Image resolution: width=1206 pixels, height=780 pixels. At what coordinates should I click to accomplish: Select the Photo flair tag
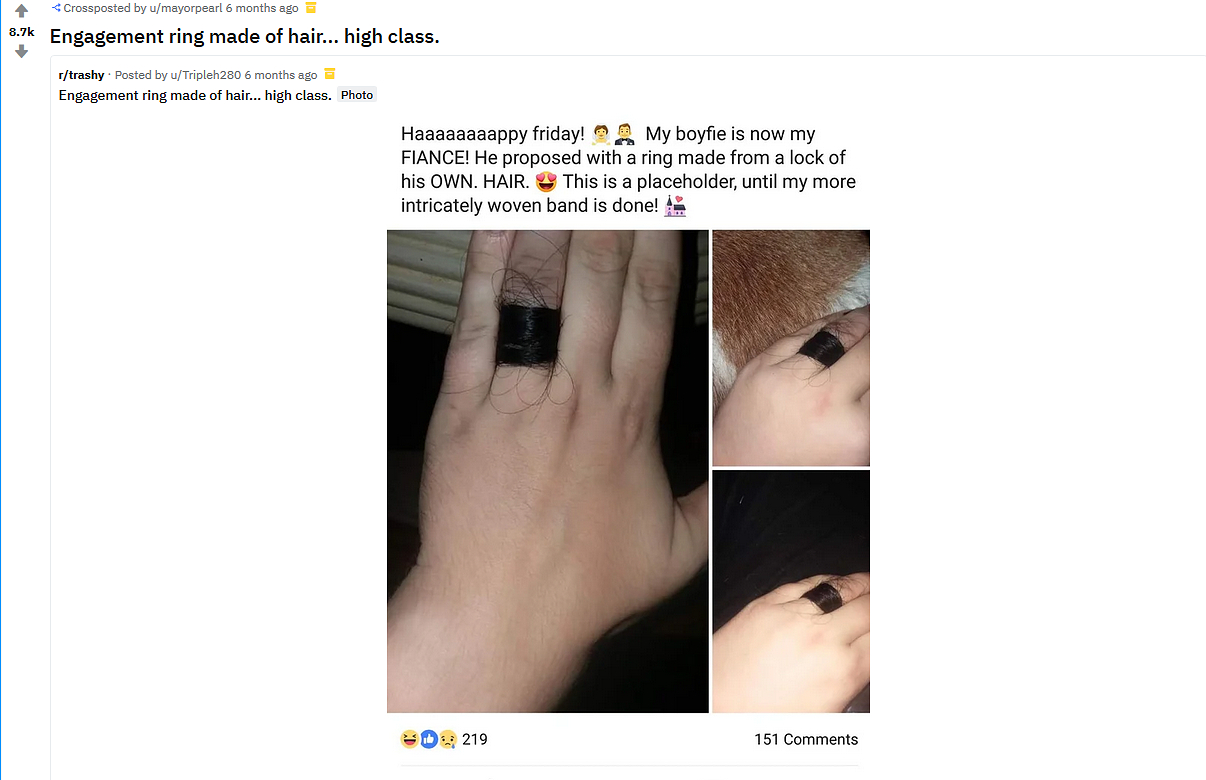click(357, 95)
